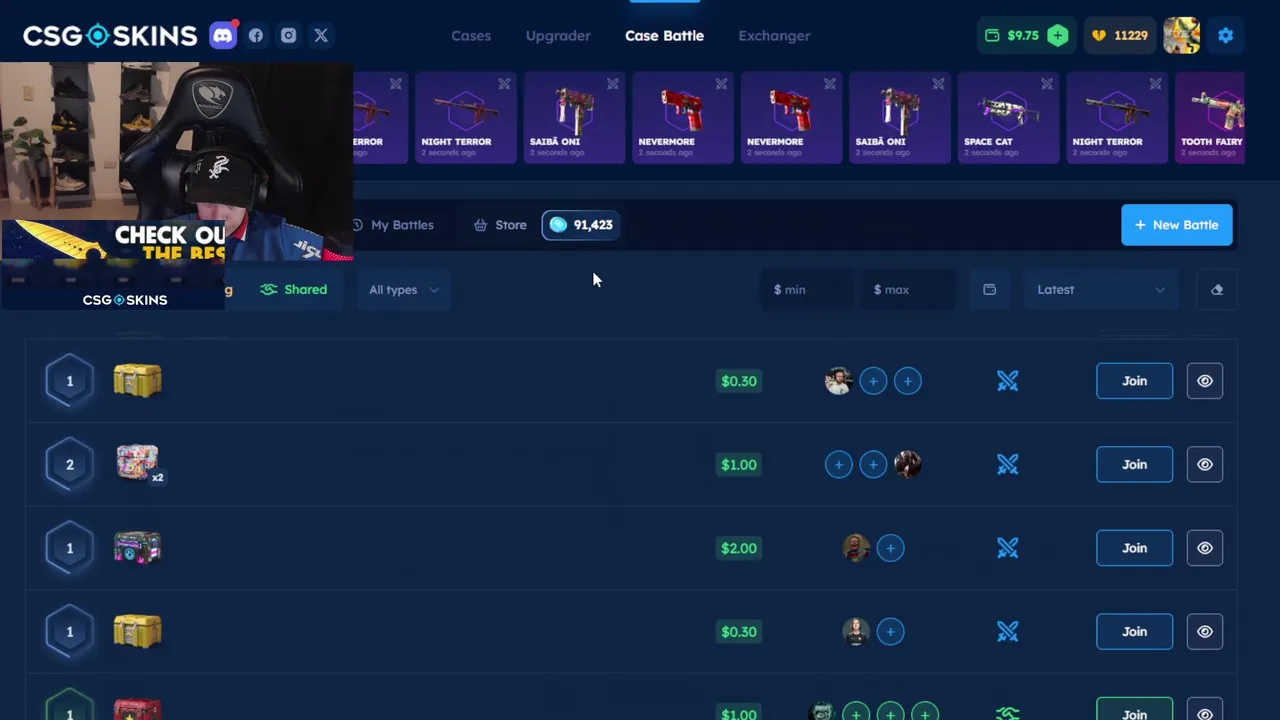
Task: Click the Space Cat drop card
Action: pos(1008,117)
